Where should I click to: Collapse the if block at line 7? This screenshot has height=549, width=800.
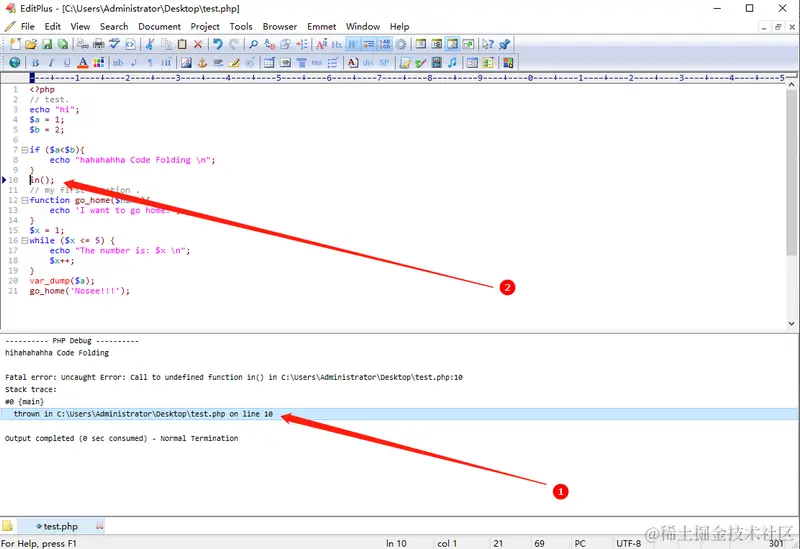pyautogui.click(x=24, y=150)
